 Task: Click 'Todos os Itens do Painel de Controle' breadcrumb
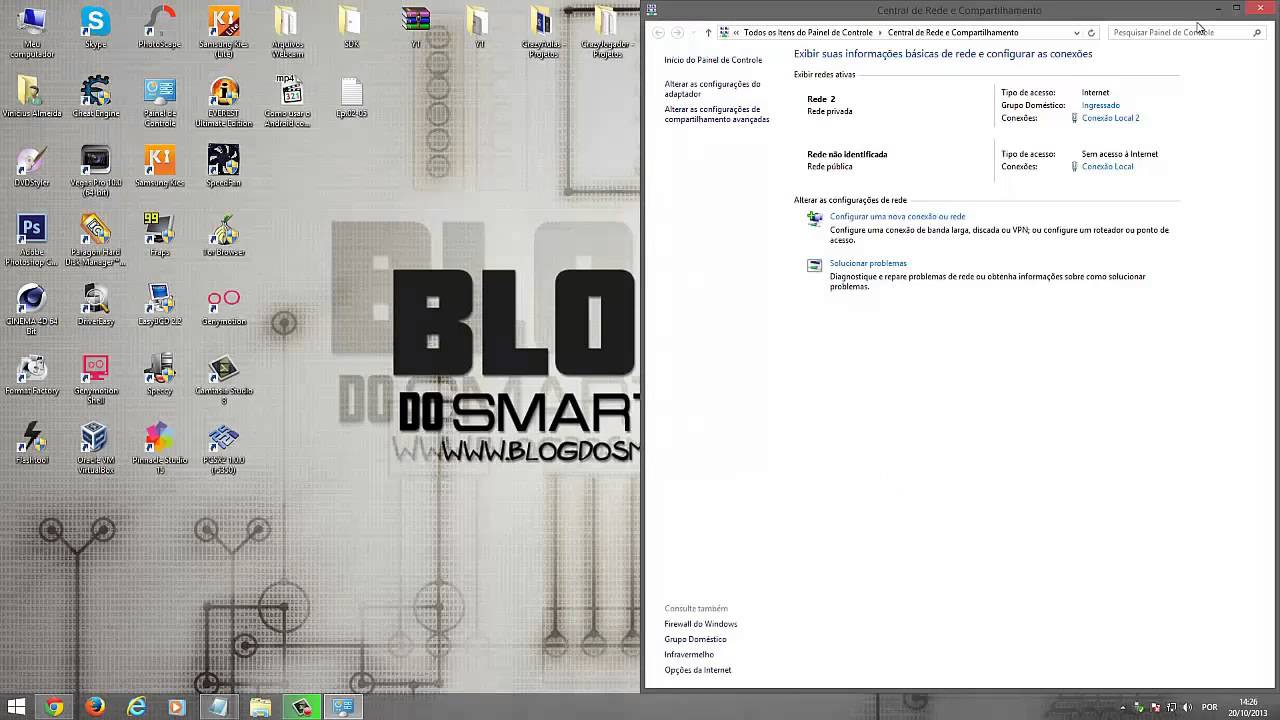[808, 33]
